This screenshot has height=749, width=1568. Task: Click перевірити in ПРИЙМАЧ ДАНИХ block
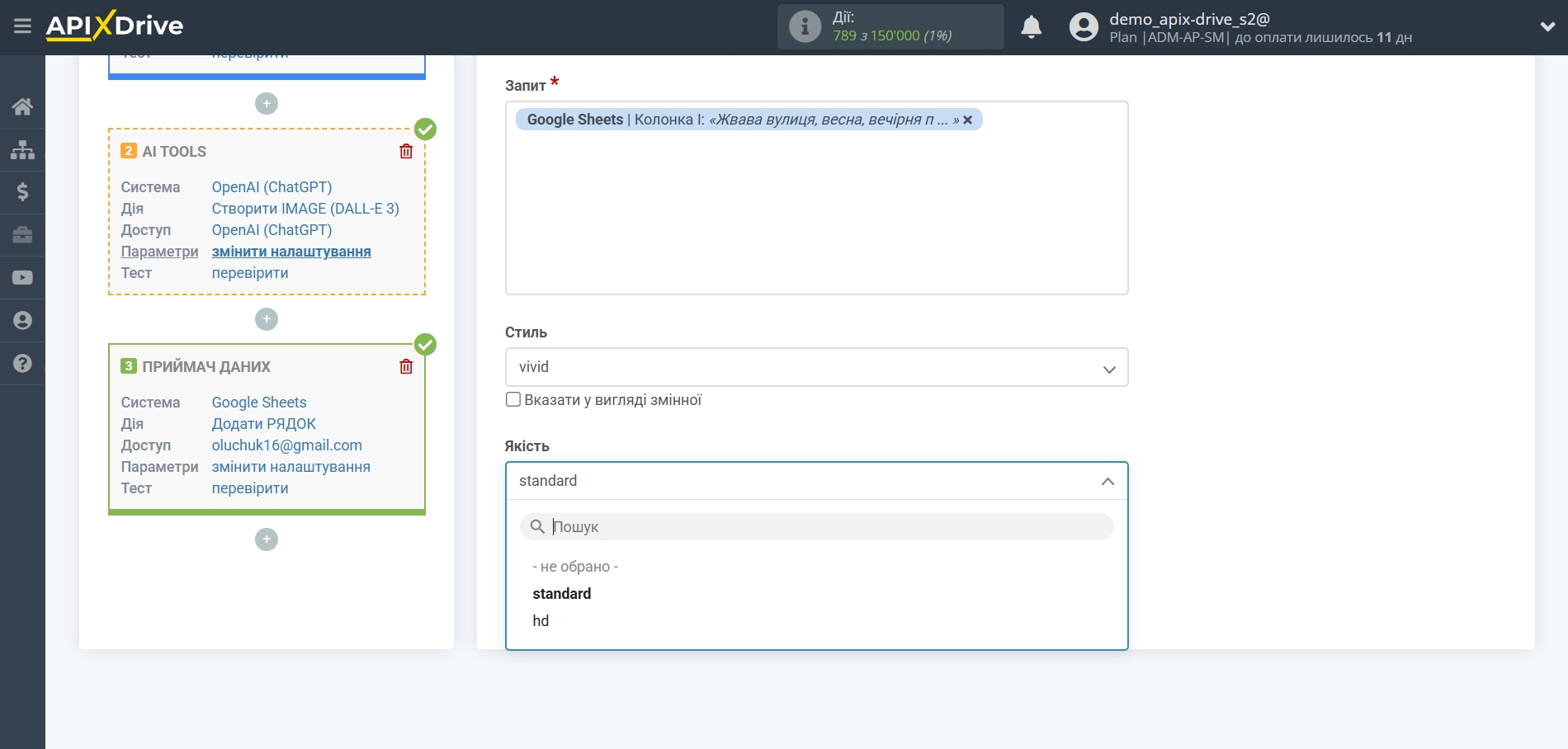[250, 488]
